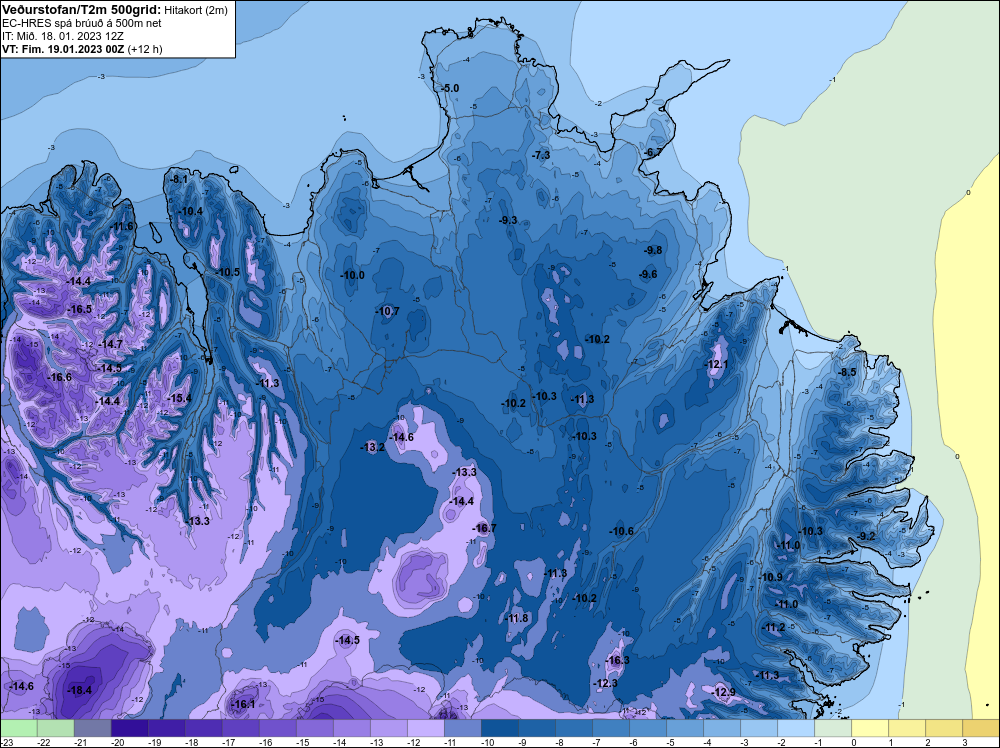This screenshot has height=748, width=1000.
Task: Pick the blue legend swatch above -7
Action: [x=610, y=728]
